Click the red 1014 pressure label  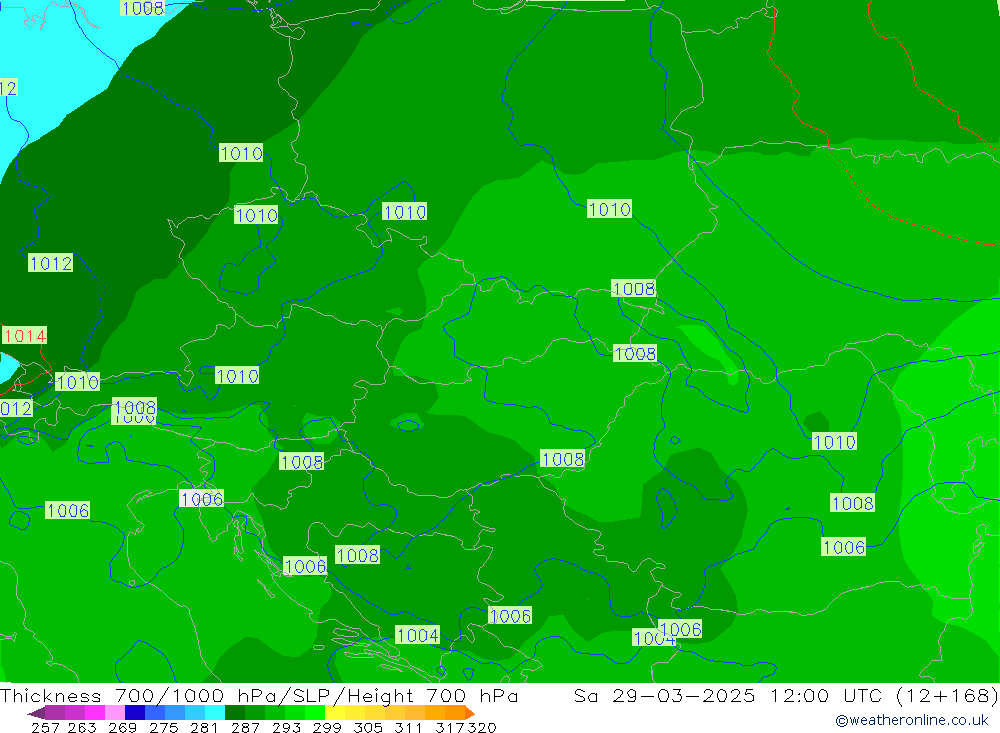[x=24, y=336]
